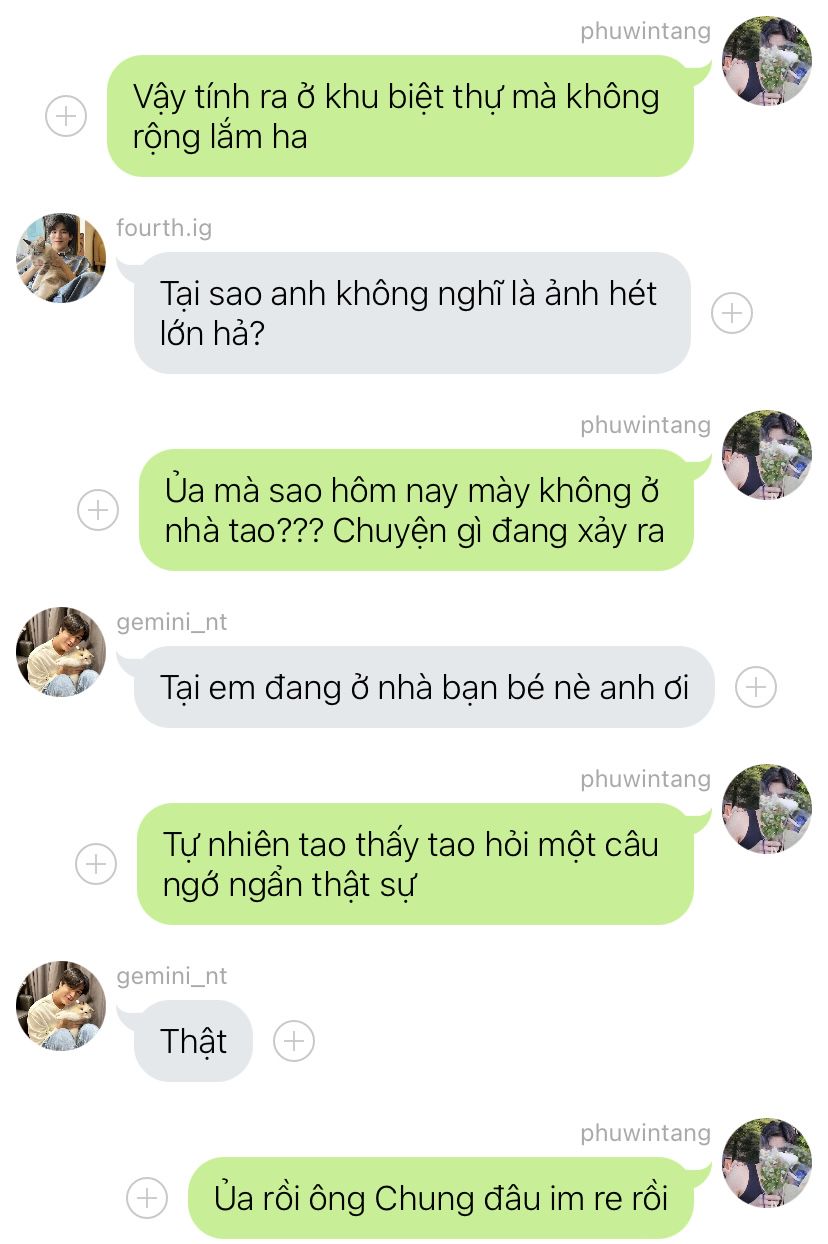This screenshot has width=828, height=1244.
Task: Click the fourth.ig username label
Action: (x=164, y=228)
